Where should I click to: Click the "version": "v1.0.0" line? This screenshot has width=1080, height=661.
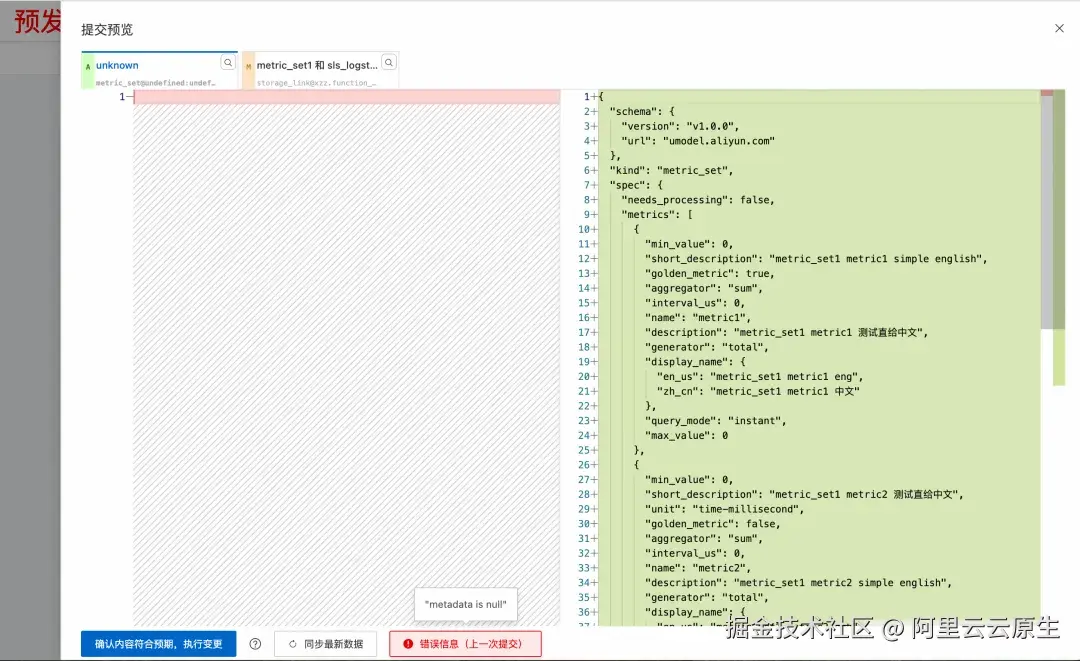point(680,126)
